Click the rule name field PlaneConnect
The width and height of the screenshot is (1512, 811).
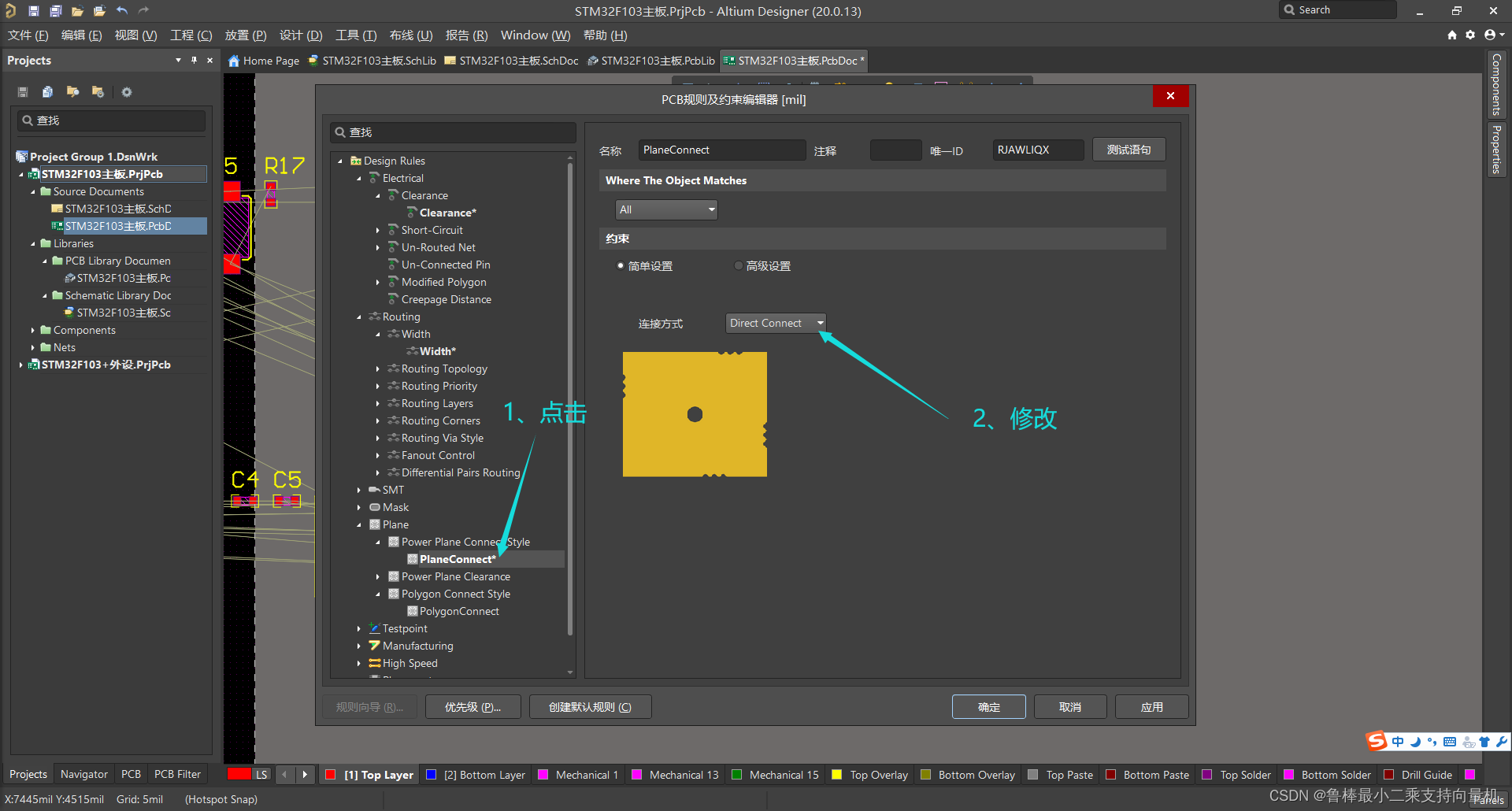(721, 150)
